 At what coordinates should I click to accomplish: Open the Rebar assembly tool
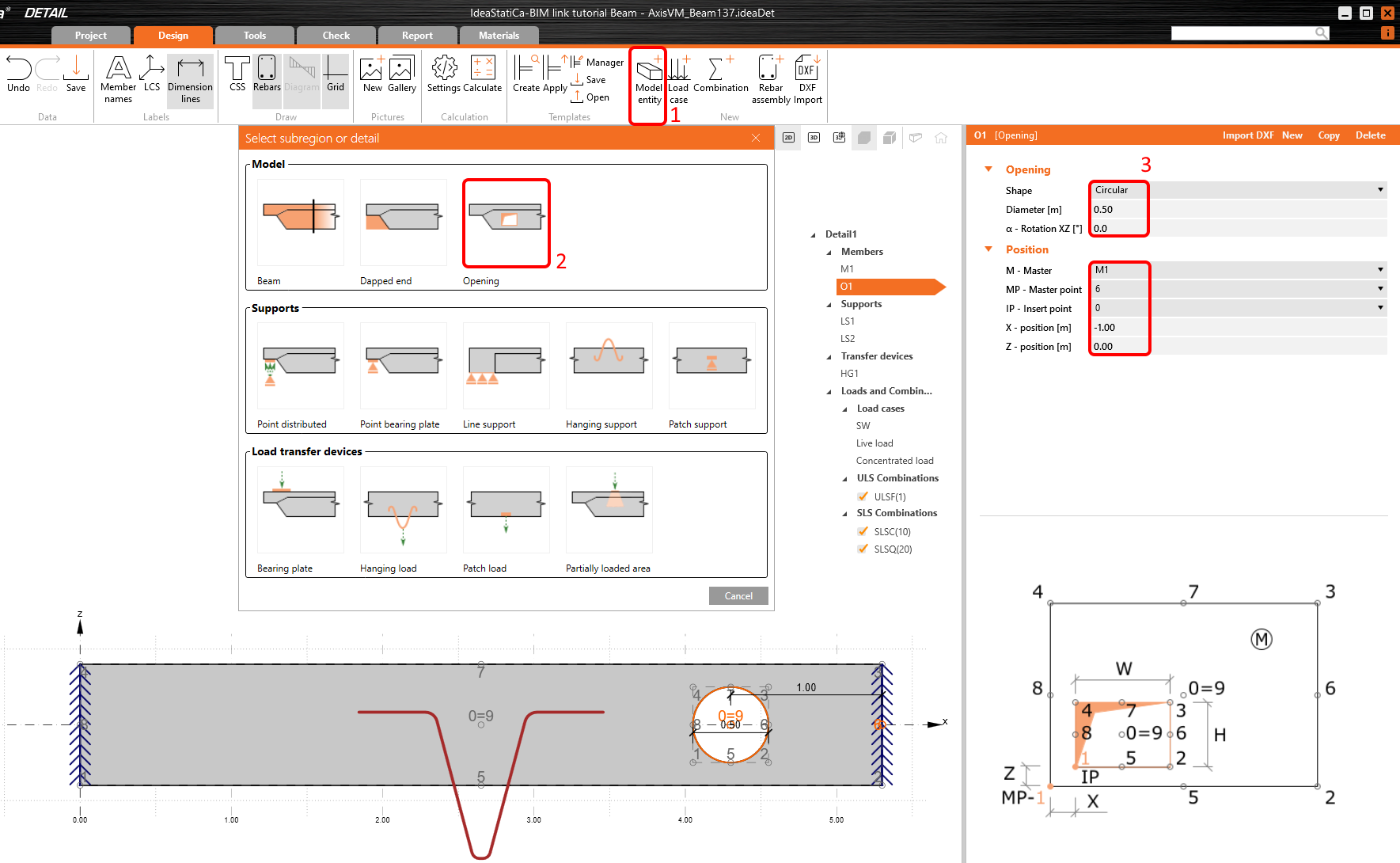point(770,79)
